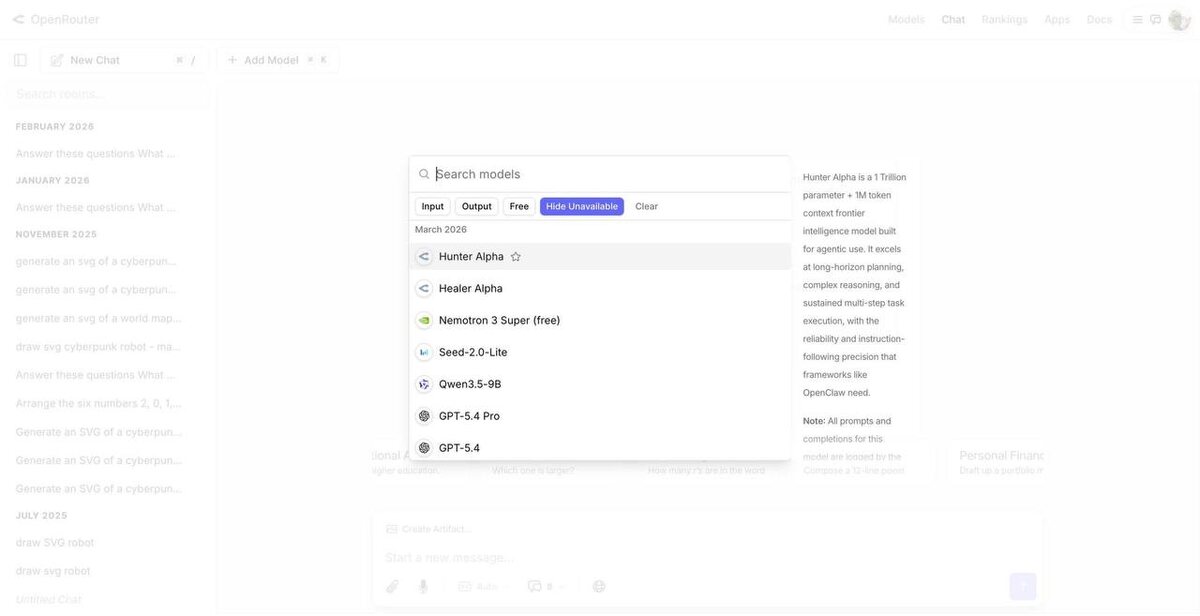The width and height of the screenshot is (1200, 616).
Task: Switch to the Chat navigation tab
Action: (x=953, y=19)
